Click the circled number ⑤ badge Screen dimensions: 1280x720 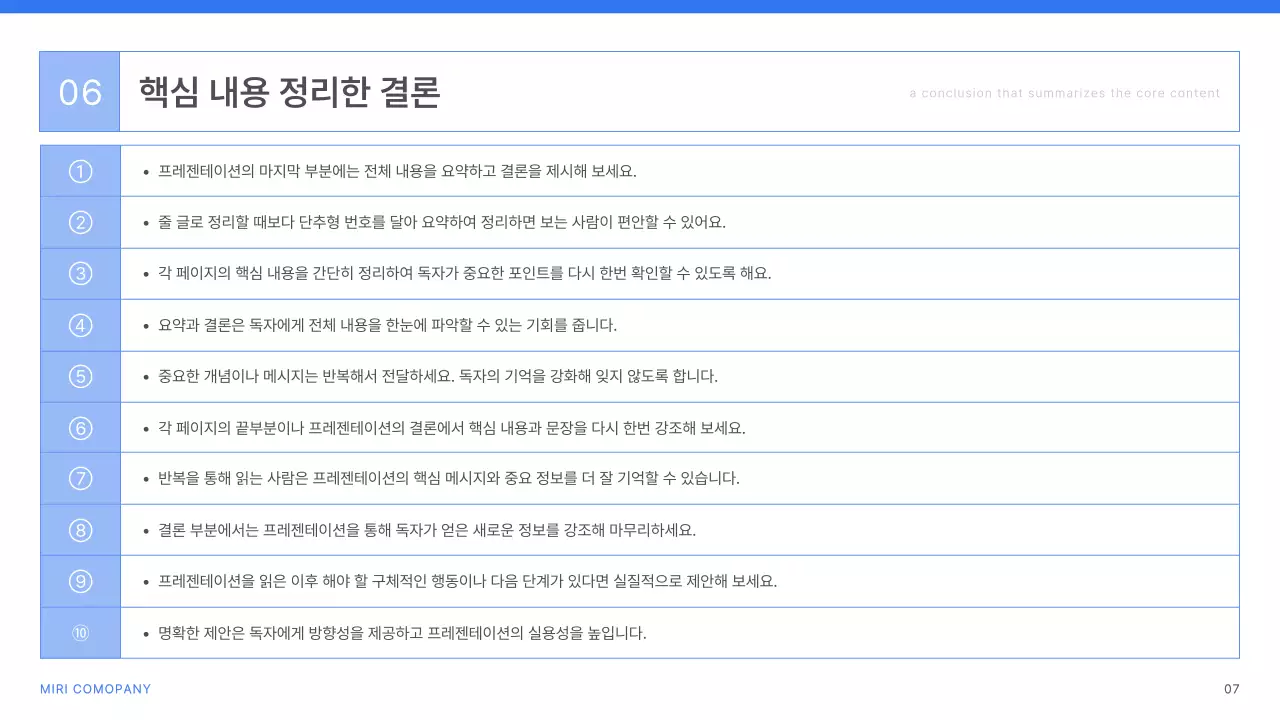click(80, 376)
